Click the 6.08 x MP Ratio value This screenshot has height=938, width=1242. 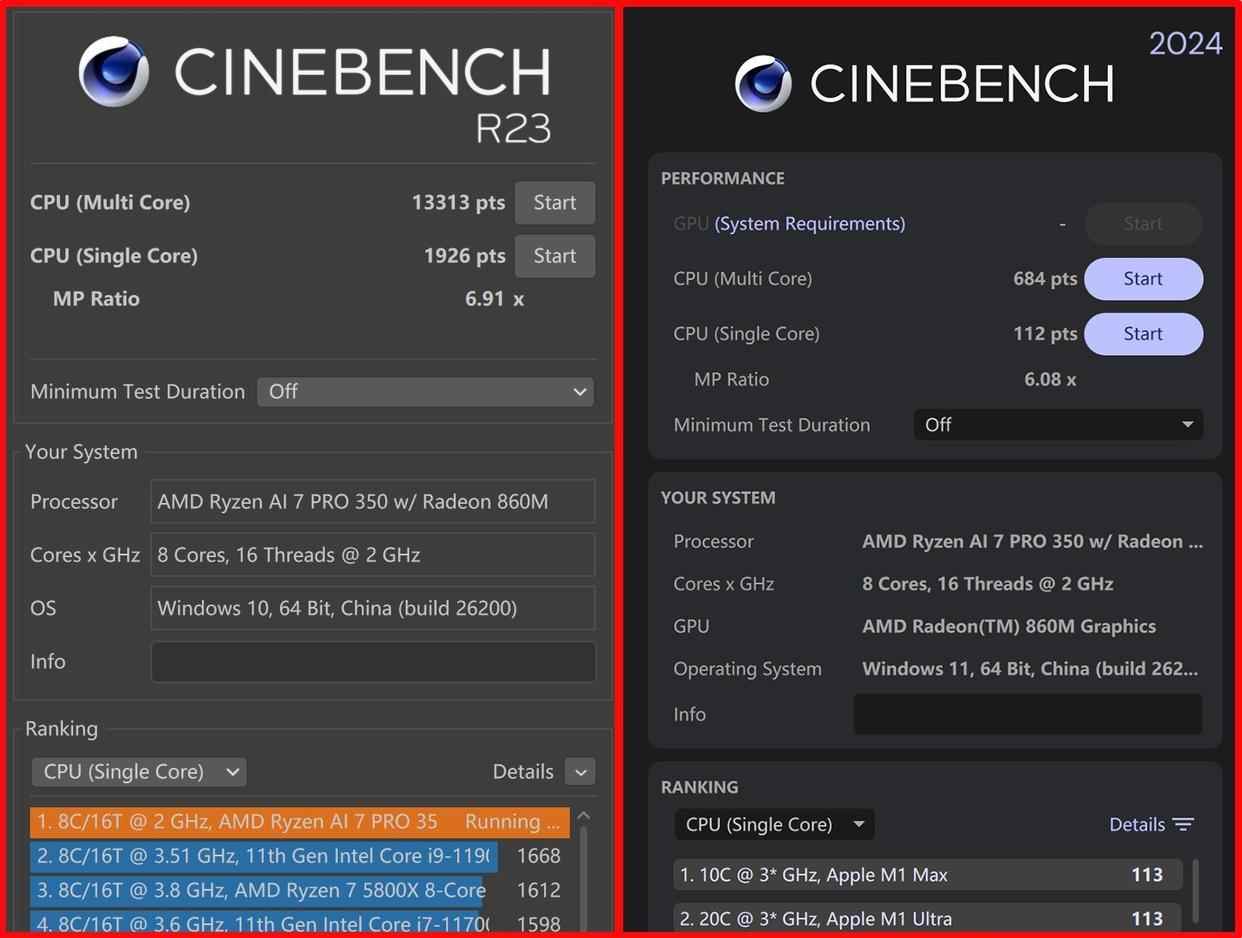(1050, 380)
